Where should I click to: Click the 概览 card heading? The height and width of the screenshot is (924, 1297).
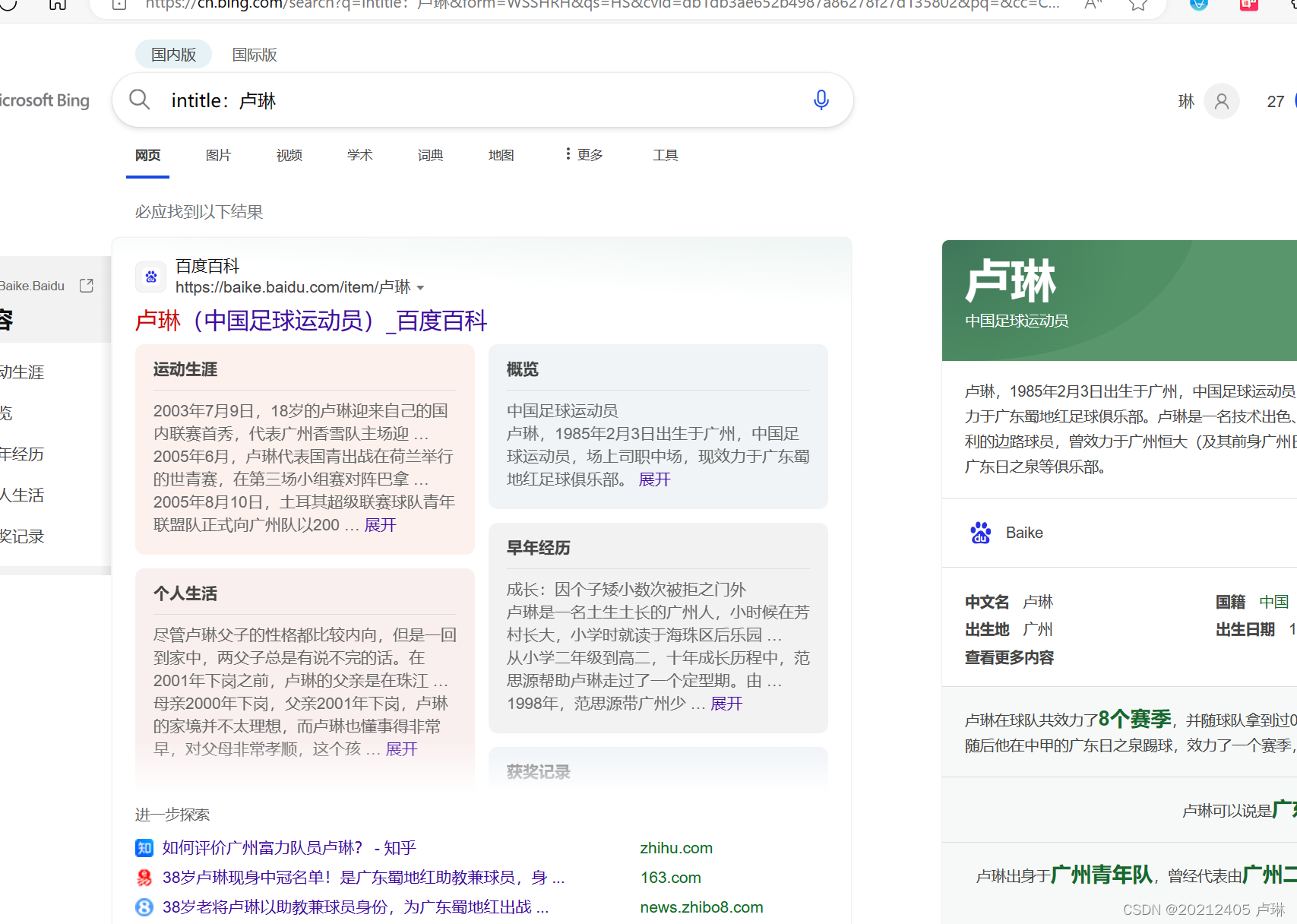[x=523, y=369]
